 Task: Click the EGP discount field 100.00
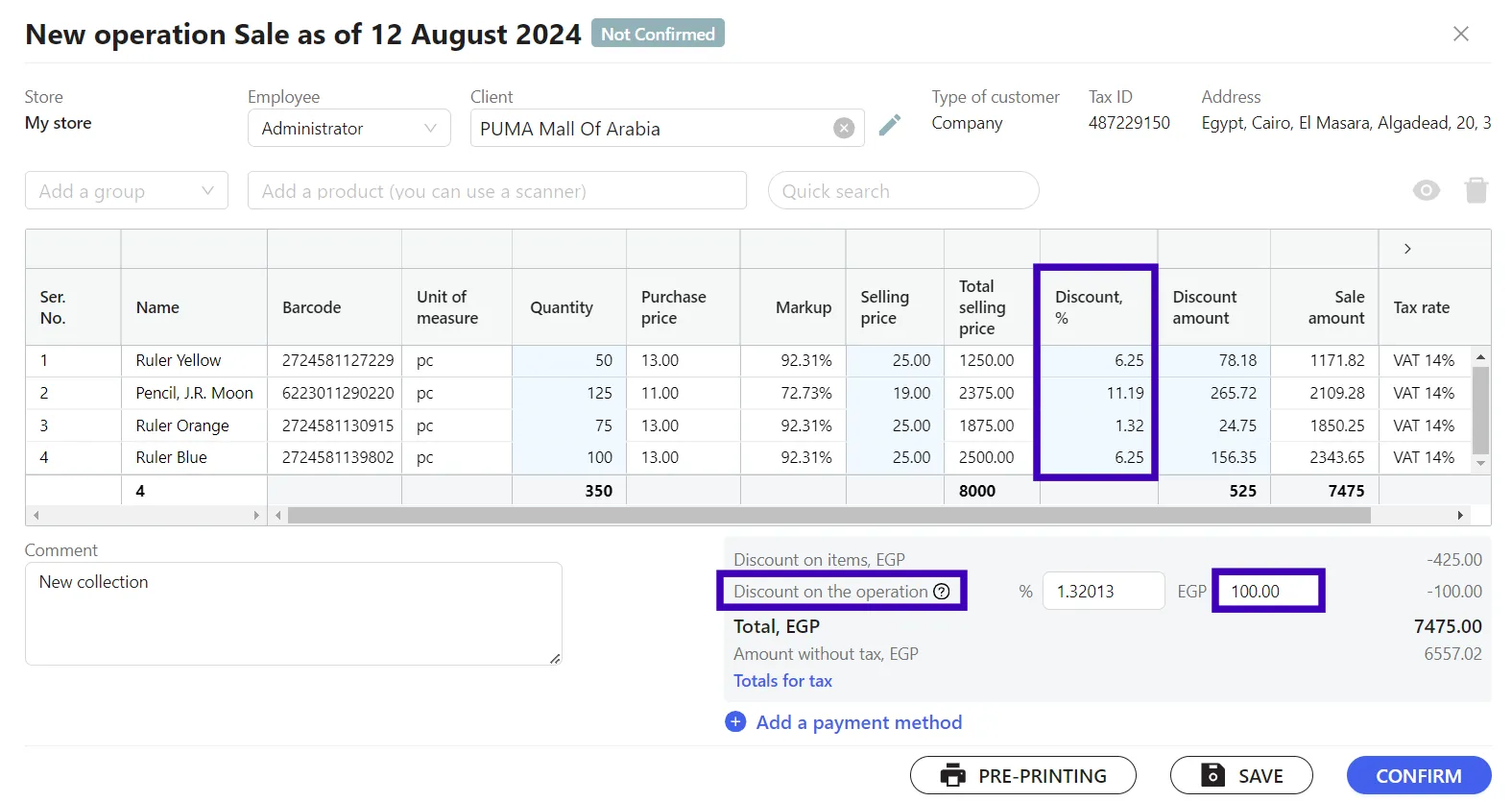tap(1268, 591)
